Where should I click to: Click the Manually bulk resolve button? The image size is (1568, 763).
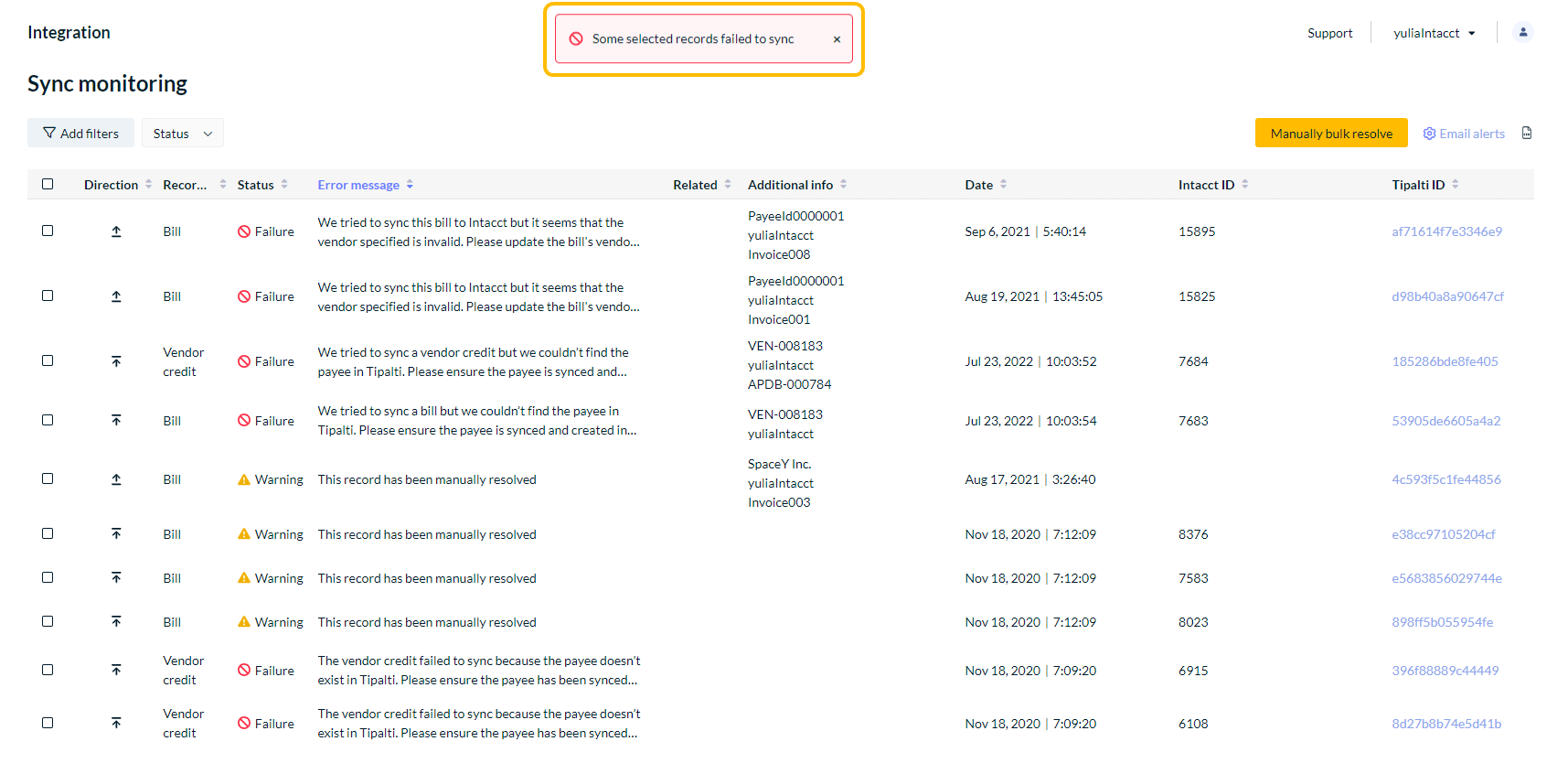[1330, 134]
